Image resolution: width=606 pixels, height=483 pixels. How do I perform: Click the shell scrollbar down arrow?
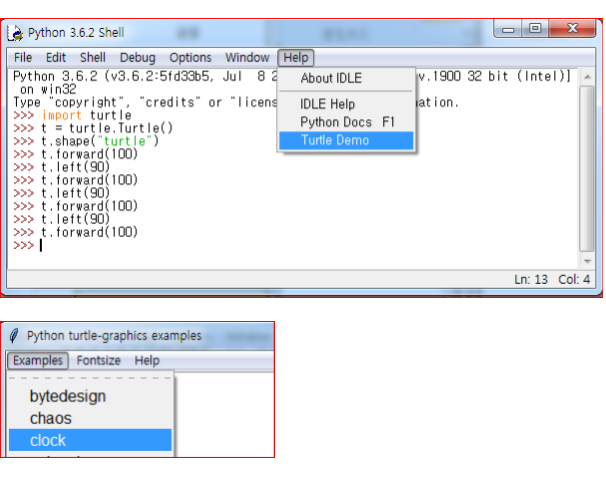coord(587,262)
